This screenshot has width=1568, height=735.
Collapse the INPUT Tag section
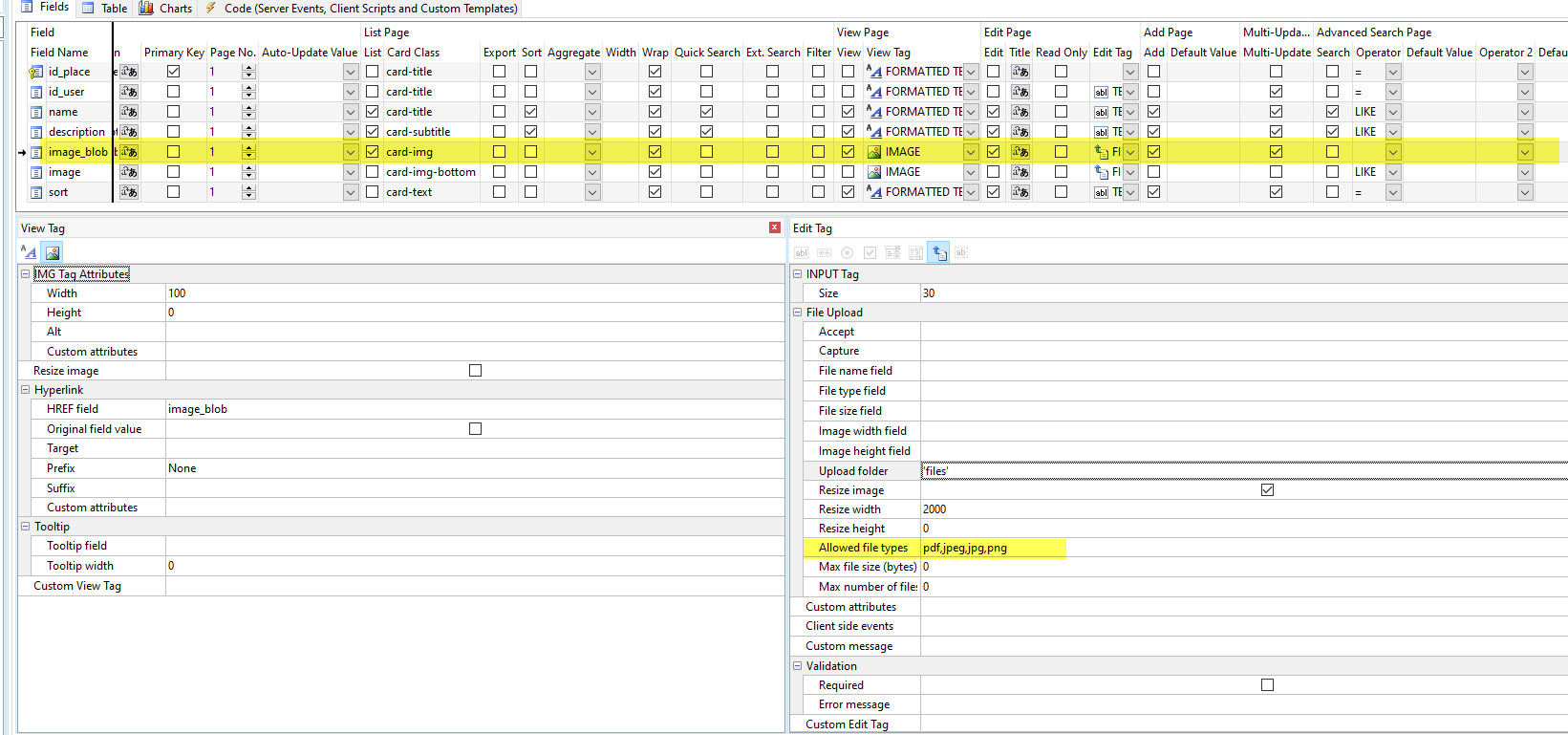pyautogui.click(x=797, y=273)
